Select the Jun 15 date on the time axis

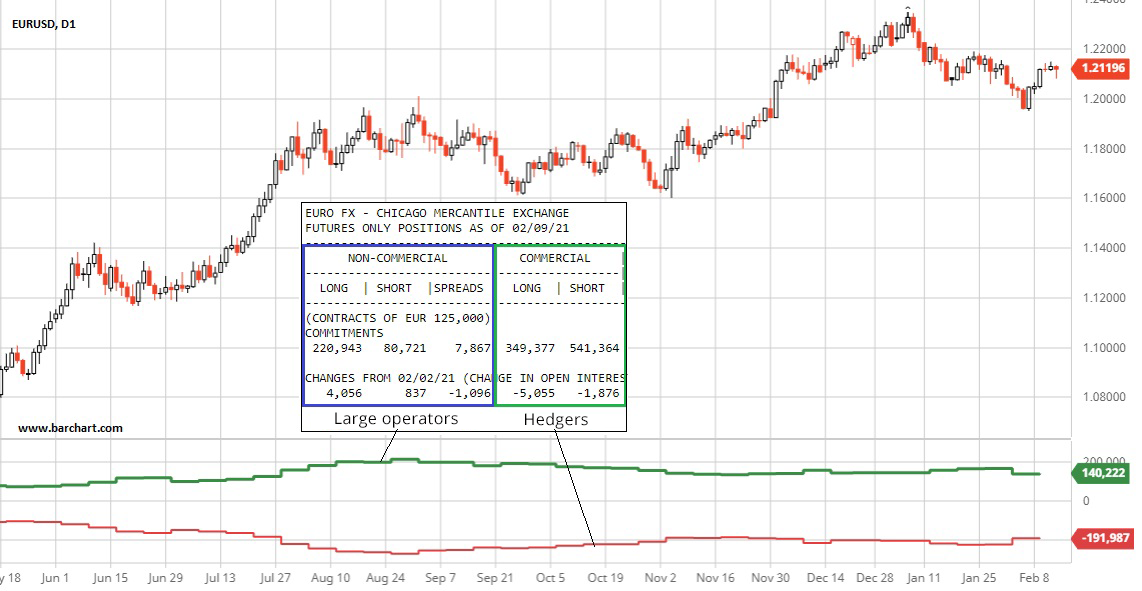(x=111, y=578)
